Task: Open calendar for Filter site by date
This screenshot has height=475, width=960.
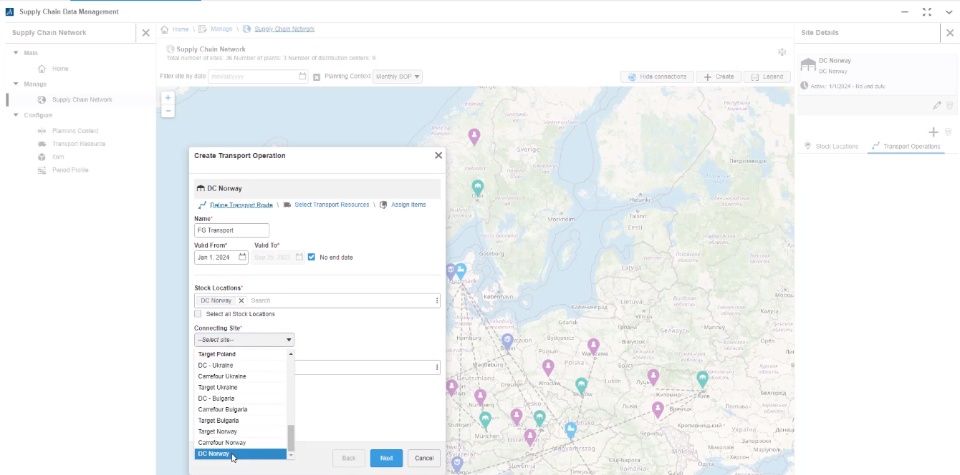Action: pos(302,77)
